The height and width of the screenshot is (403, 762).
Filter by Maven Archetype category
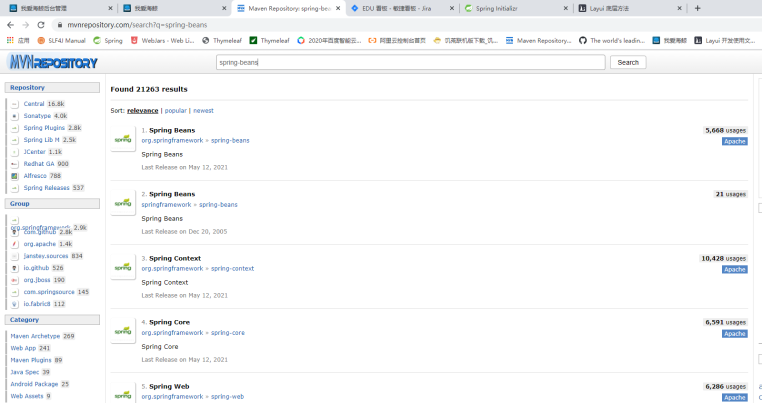pyautogui.click(x=35, y=336)
